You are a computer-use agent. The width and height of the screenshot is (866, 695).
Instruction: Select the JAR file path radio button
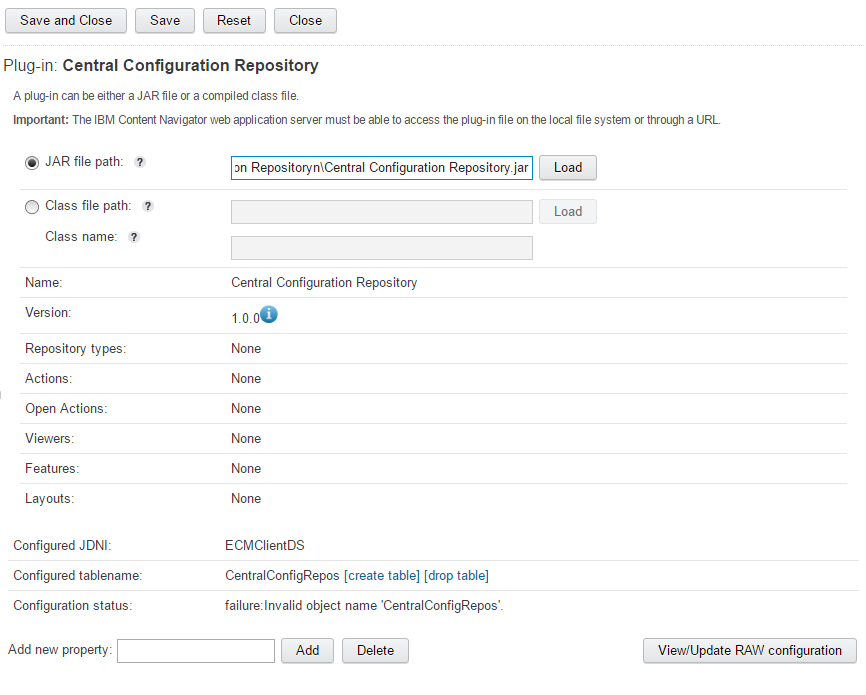click(32, 163)
